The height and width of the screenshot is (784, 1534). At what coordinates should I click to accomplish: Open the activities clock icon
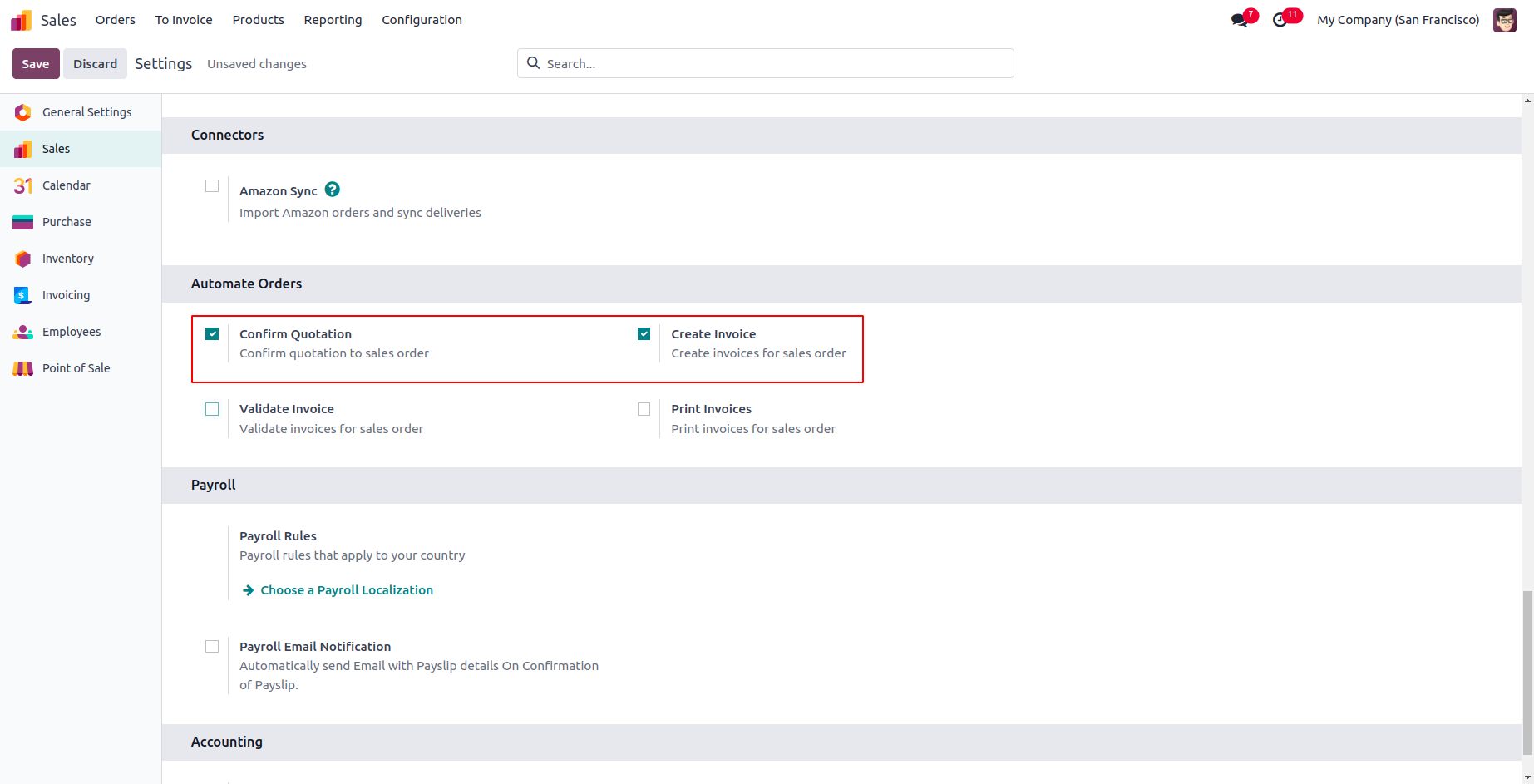click(x=1280, y=20)
